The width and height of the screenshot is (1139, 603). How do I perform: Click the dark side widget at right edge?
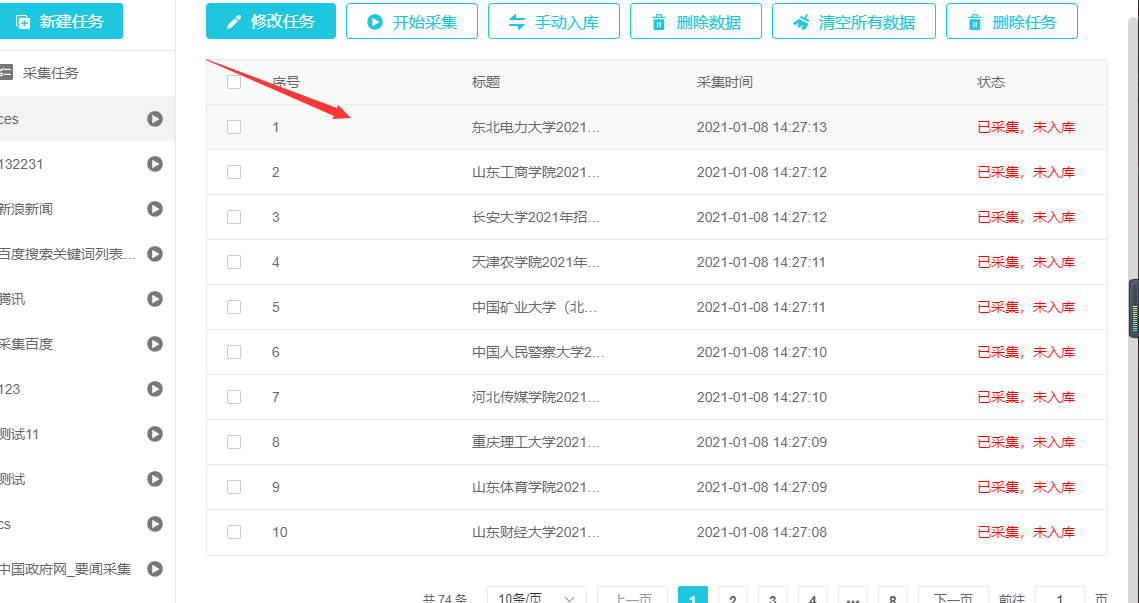pos(1134,309)
